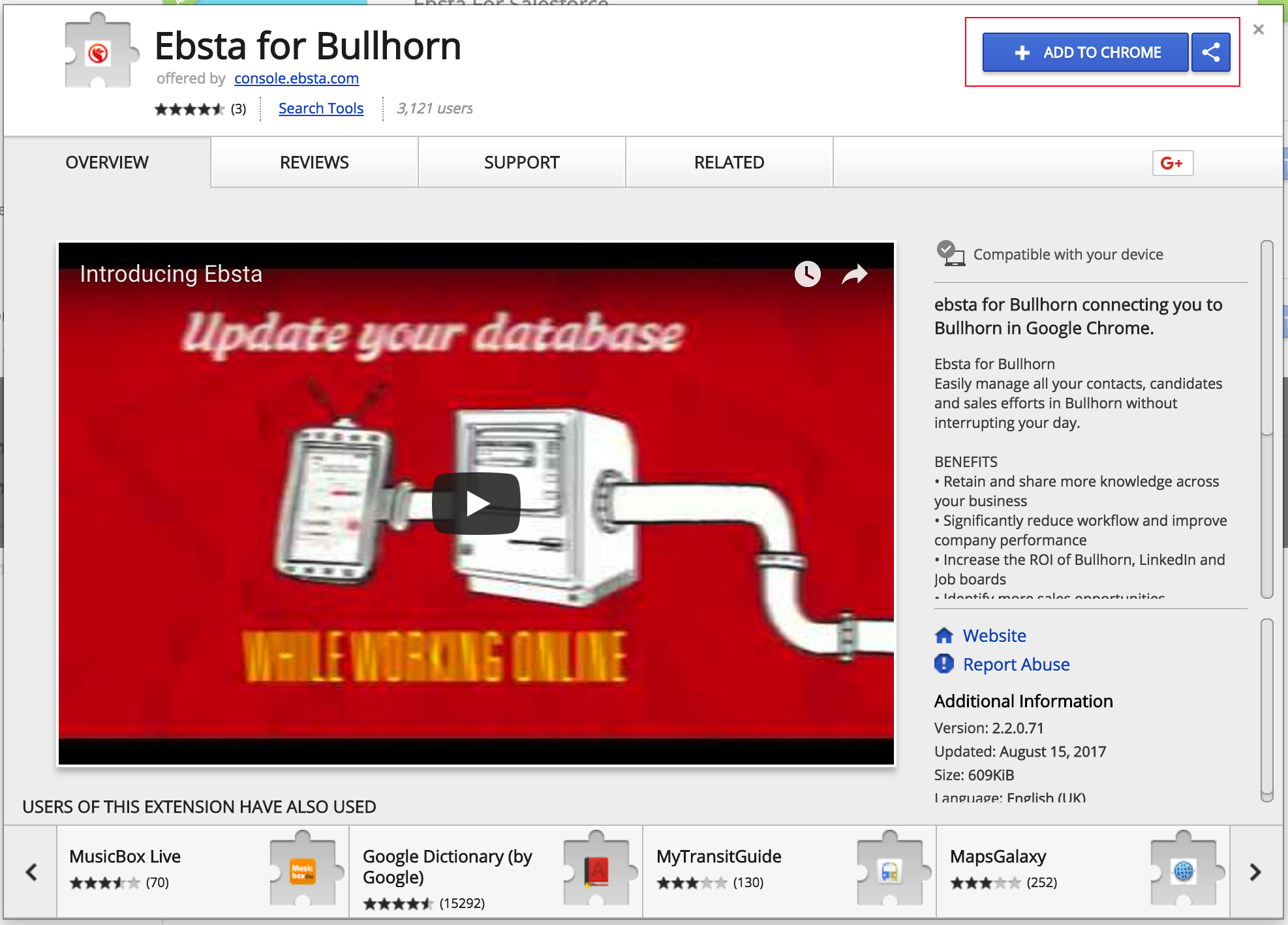Viewport: 1288px width, 925px height.
Task: Click the MapsGalaxy globe puzzle icon
Action: [1182, 870]
